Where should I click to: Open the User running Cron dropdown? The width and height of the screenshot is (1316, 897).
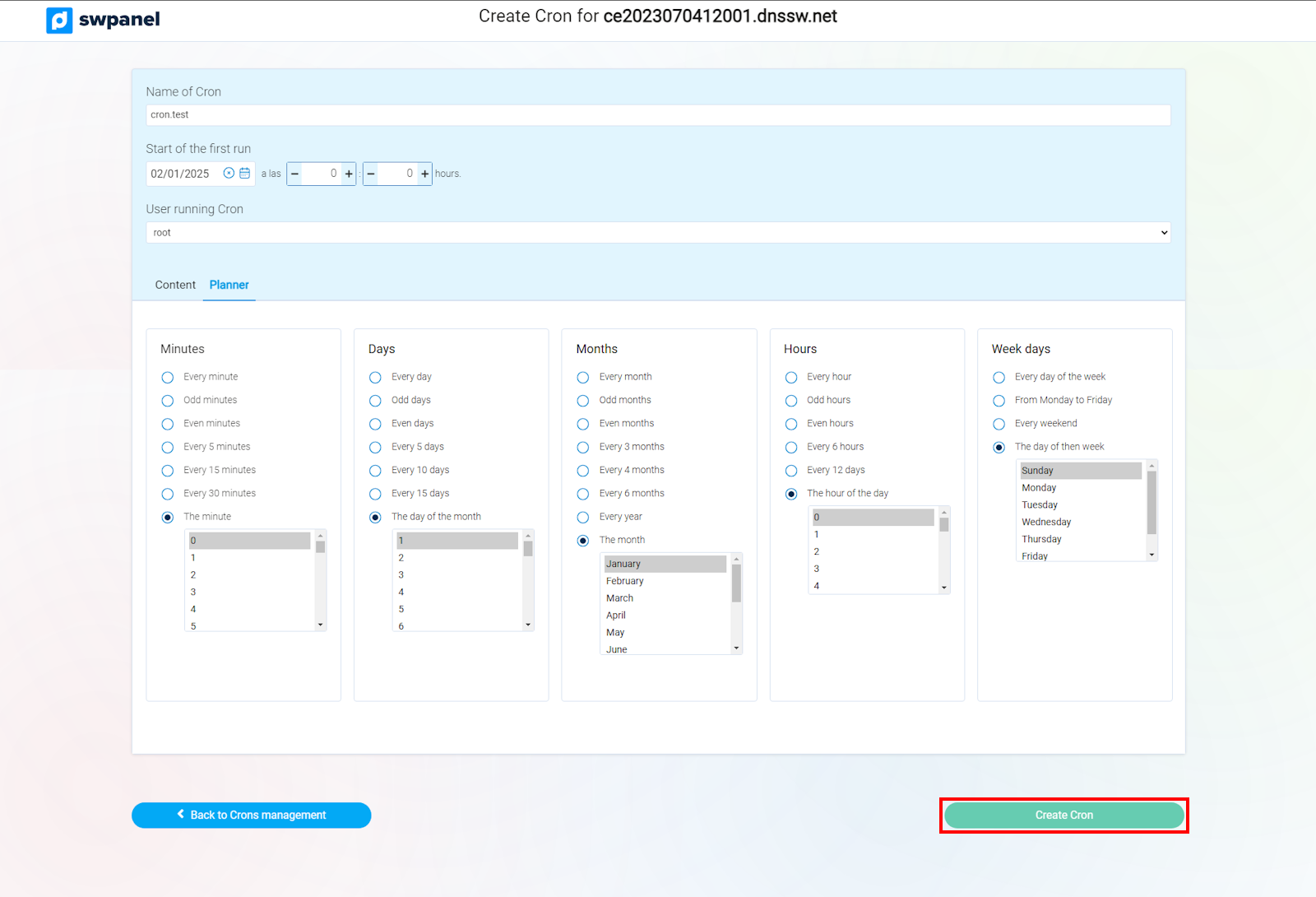(x=658, y=233)
